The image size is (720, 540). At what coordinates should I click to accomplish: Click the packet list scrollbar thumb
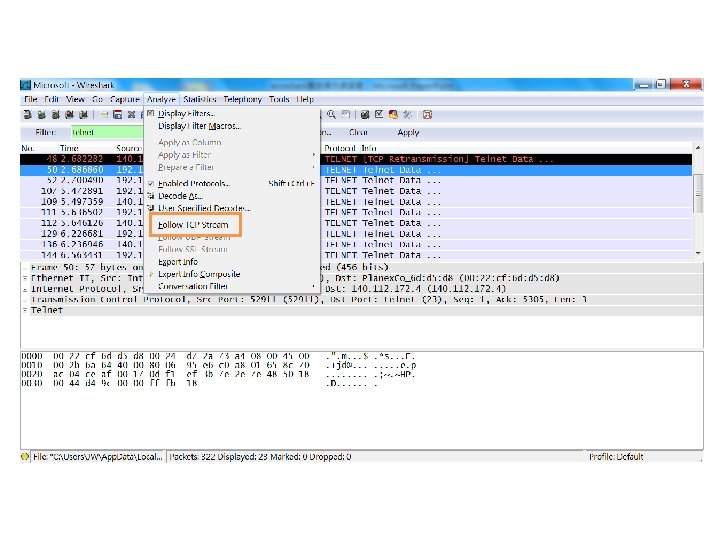click(x=698, y=193)
